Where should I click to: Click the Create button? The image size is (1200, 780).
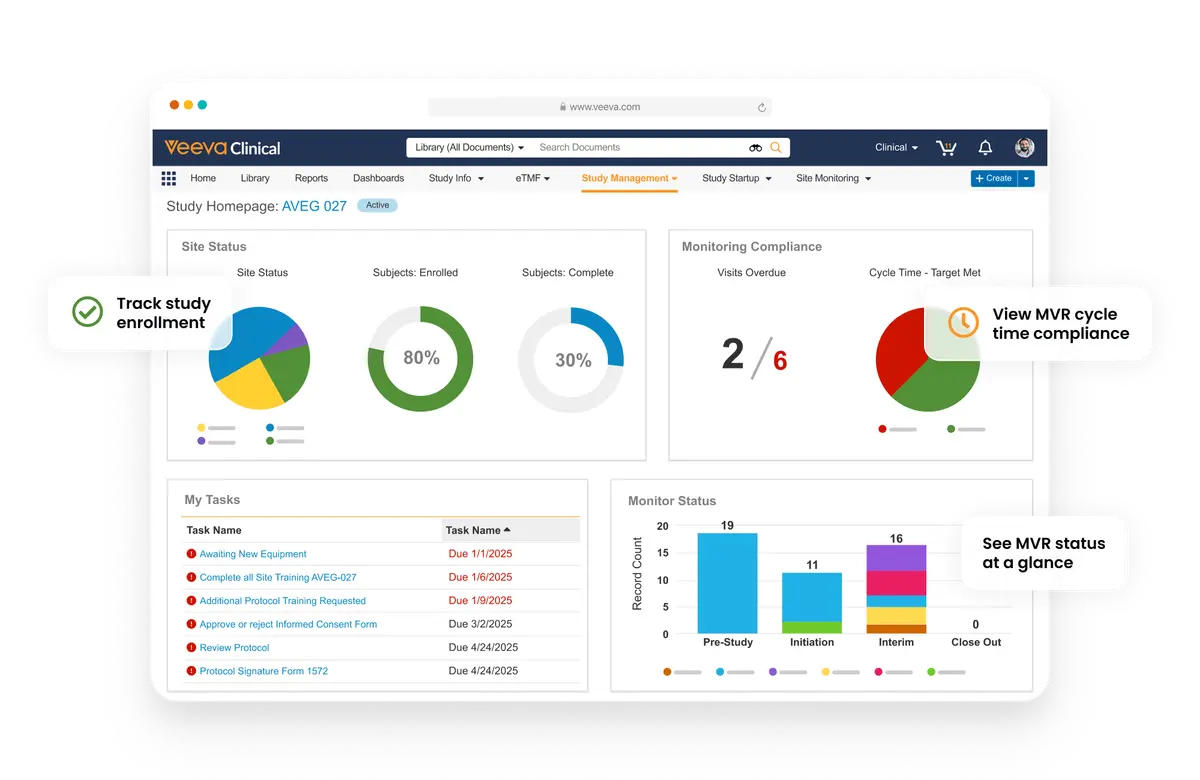pos(994,178)
